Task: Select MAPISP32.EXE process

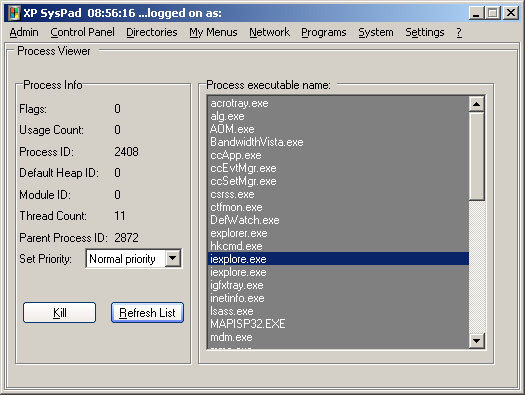Action: click(x=338, y=324)
